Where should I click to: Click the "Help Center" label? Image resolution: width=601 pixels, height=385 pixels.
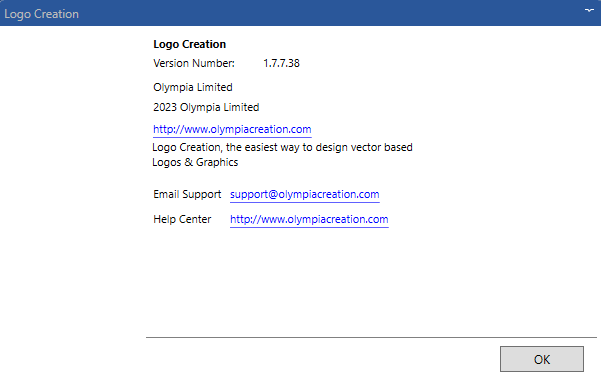pos(182,219)
